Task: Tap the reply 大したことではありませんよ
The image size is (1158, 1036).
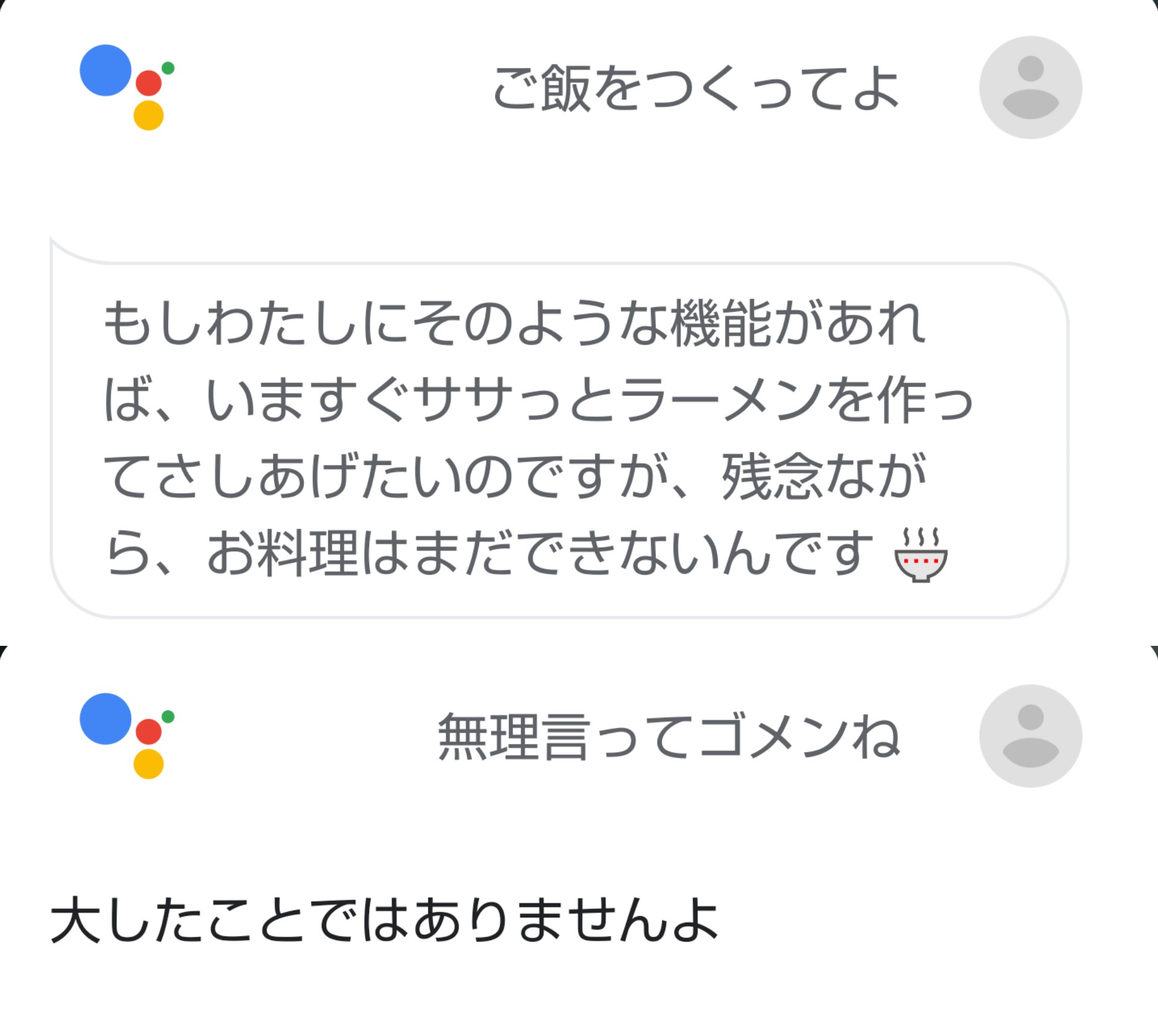Action: click(x=385, y=920)
